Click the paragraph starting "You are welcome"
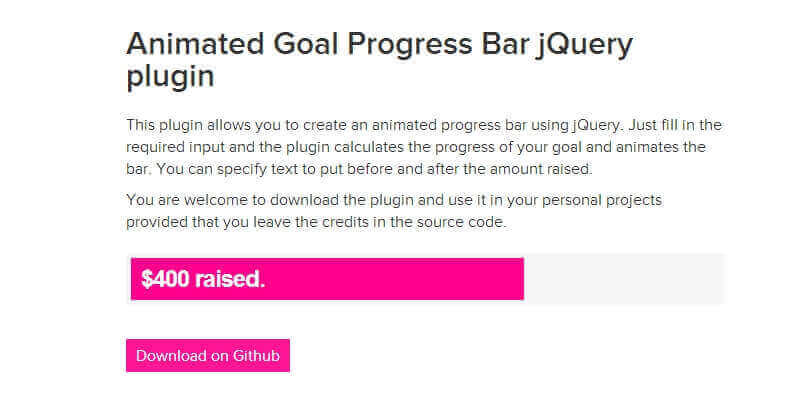The width and height of the screenshot is (800, 400). (x=394, y=211)
